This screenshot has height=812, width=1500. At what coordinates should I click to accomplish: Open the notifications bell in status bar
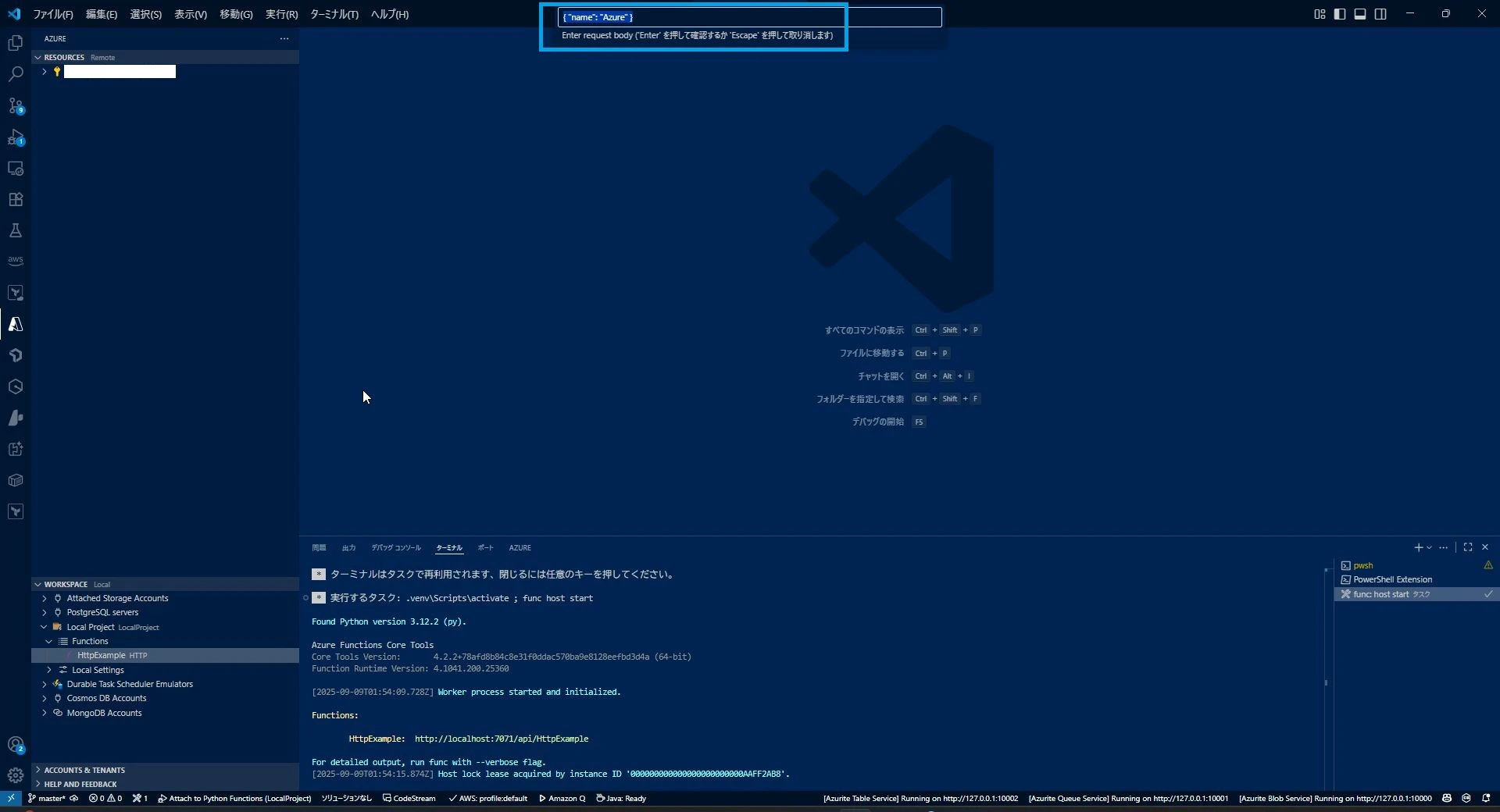click(x=1486, y=798)
